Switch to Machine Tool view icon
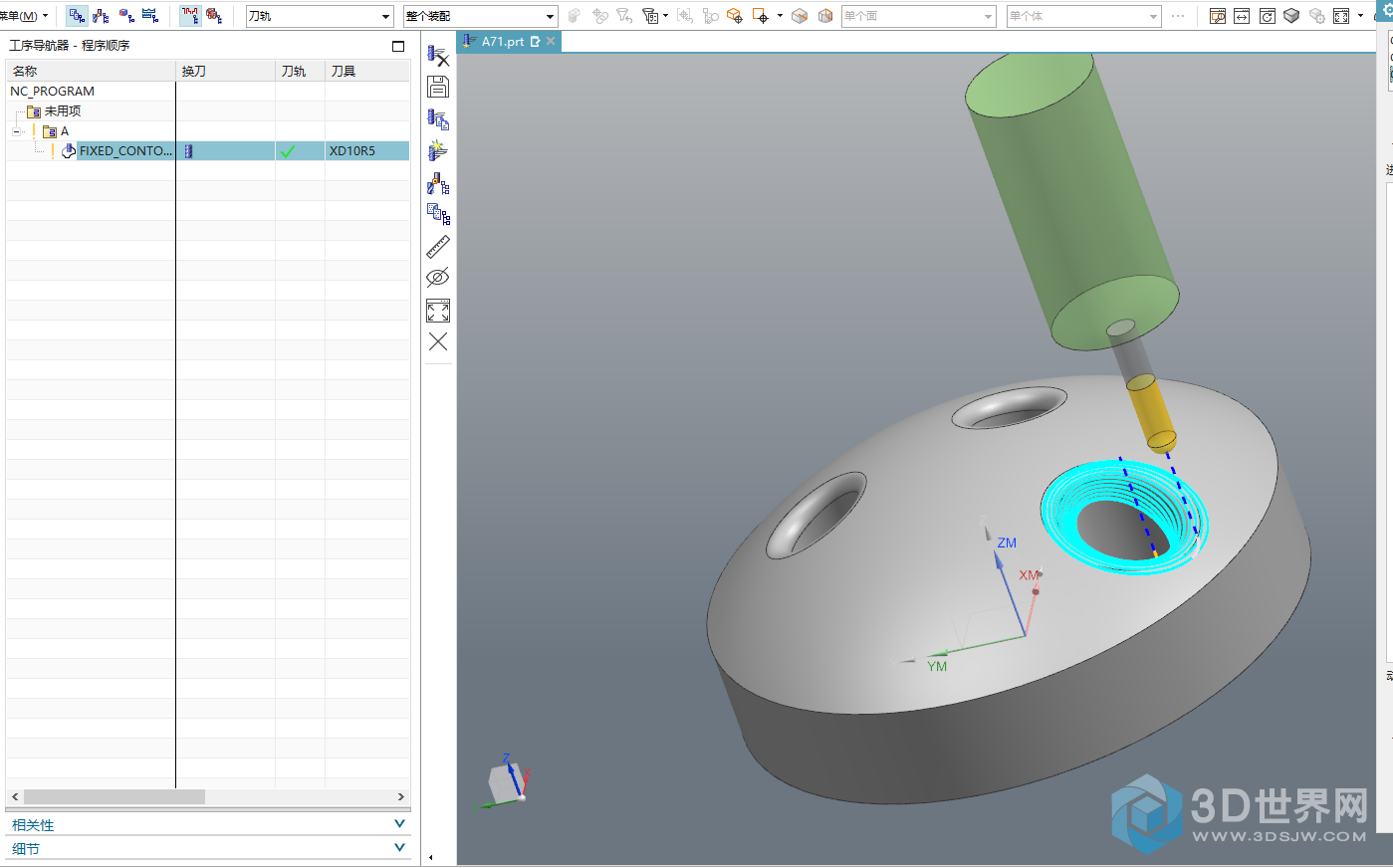This screenshot has height=868, width=1393. [x=101, y=16]
